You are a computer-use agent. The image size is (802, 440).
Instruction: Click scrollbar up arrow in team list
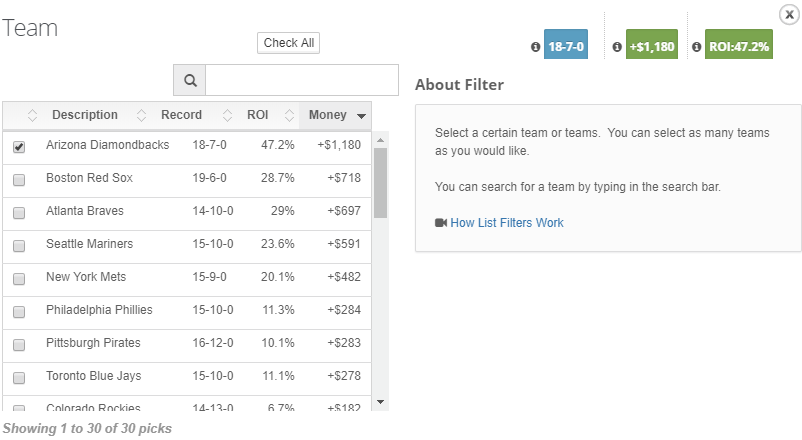(380, 140)
